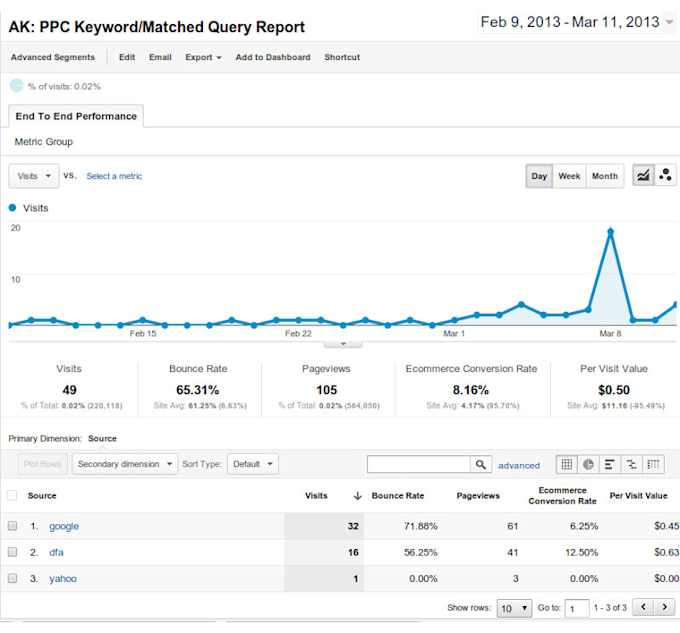Sort by the Bounce Rate column header

pyautogui.click(x=398, y=496)
